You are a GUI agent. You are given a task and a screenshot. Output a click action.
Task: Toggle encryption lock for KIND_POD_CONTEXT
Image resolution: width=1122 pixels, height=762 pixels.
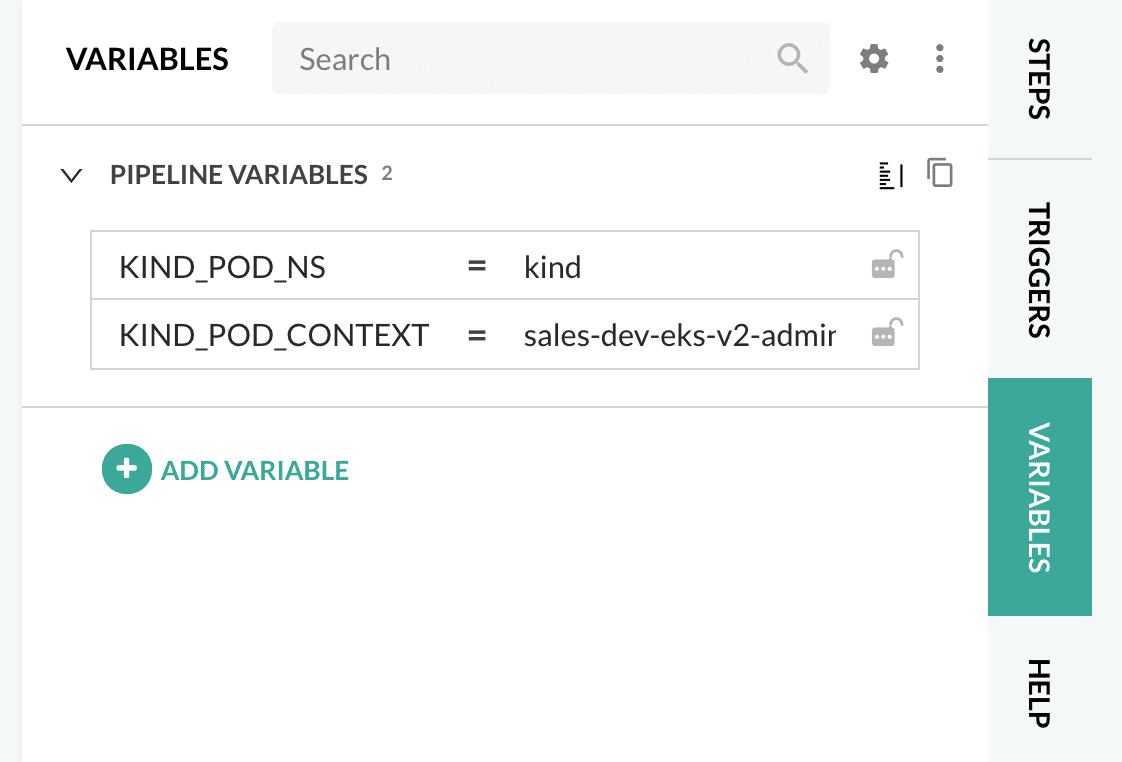(x=887, y=334)
